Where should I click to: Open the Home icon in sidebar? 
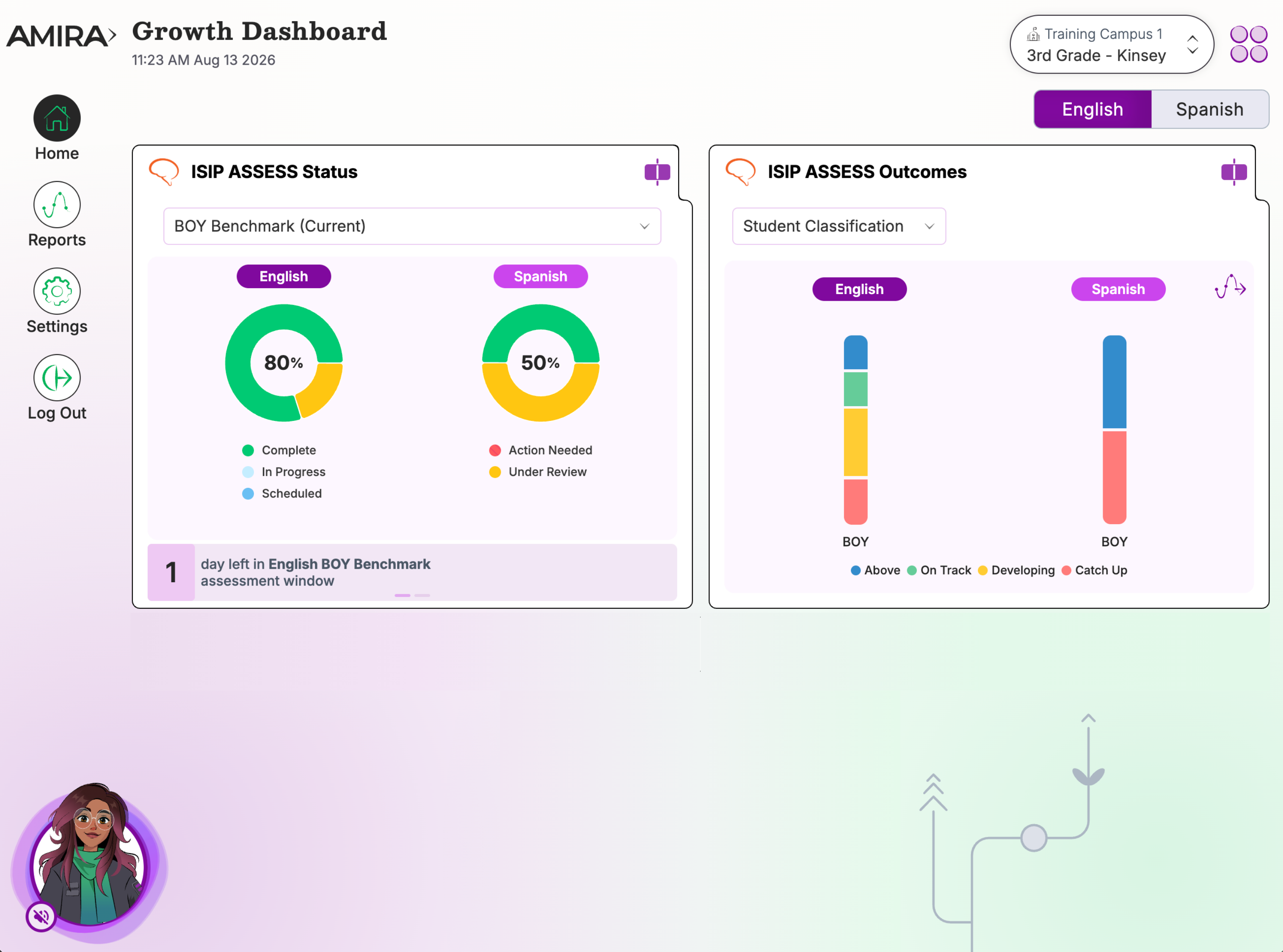(56, 118)
